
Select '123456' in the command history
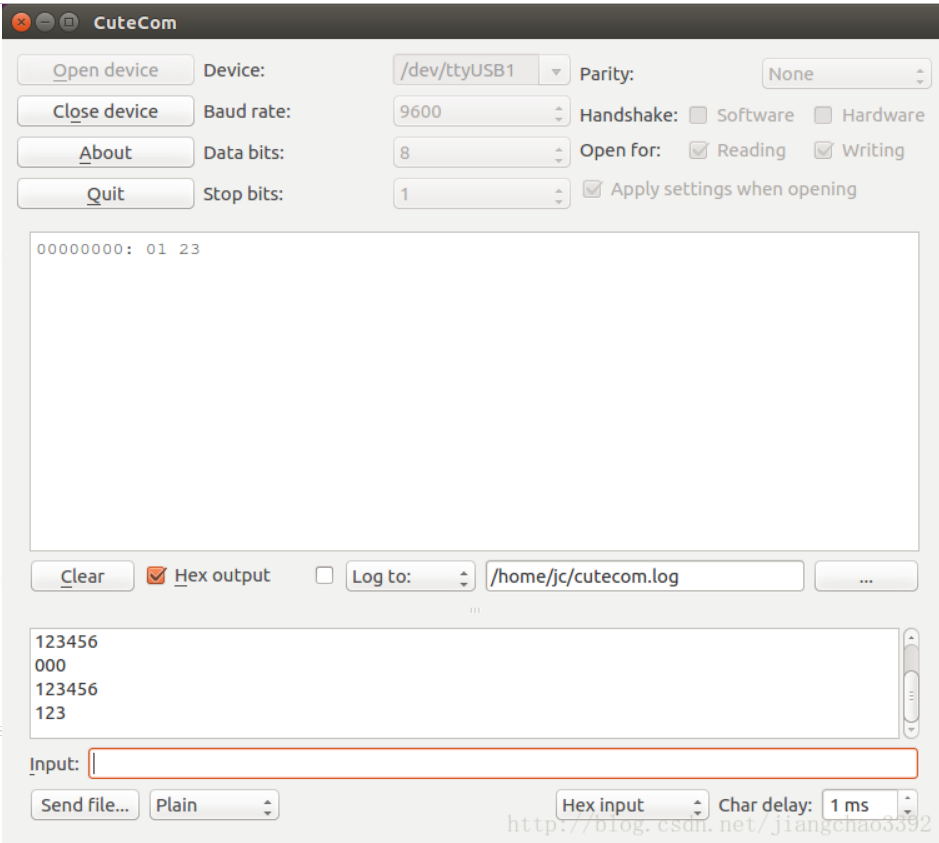(x=65, y=640)
